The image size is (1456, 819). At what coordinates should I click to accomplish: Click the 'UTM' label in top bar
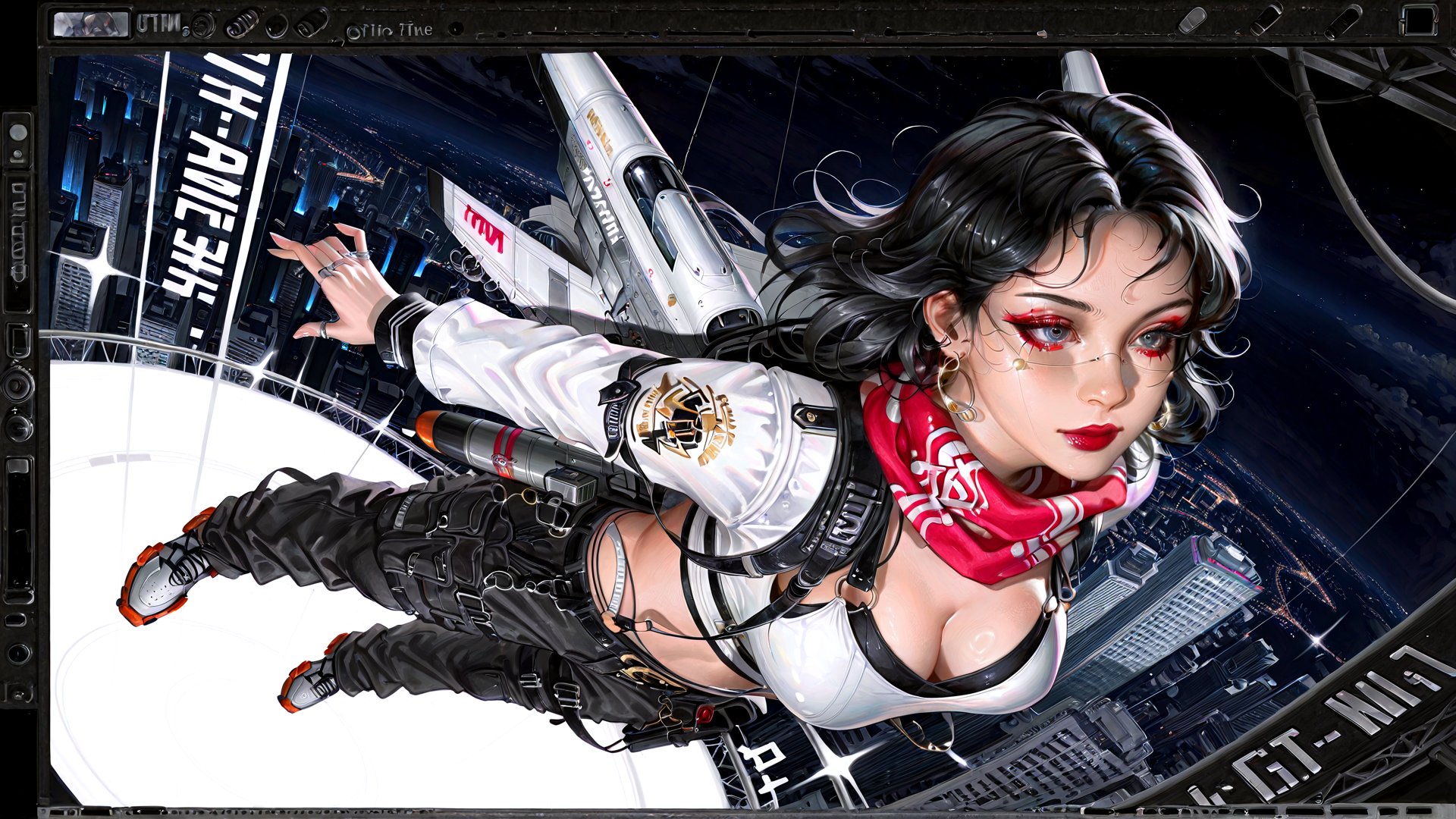coord(159,24)
